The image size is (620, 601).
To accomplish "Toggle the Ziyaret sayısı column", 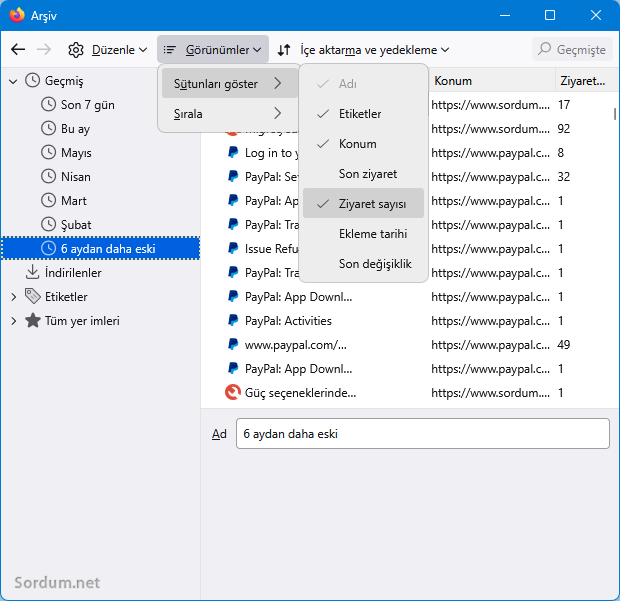I will point(363,203).
